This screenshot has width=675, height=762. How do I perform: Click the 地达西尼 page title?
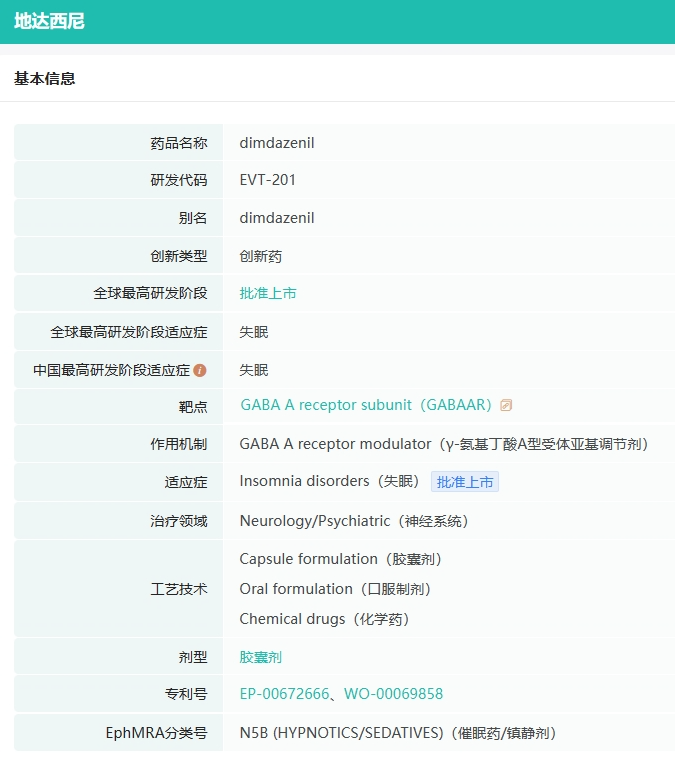49,21
